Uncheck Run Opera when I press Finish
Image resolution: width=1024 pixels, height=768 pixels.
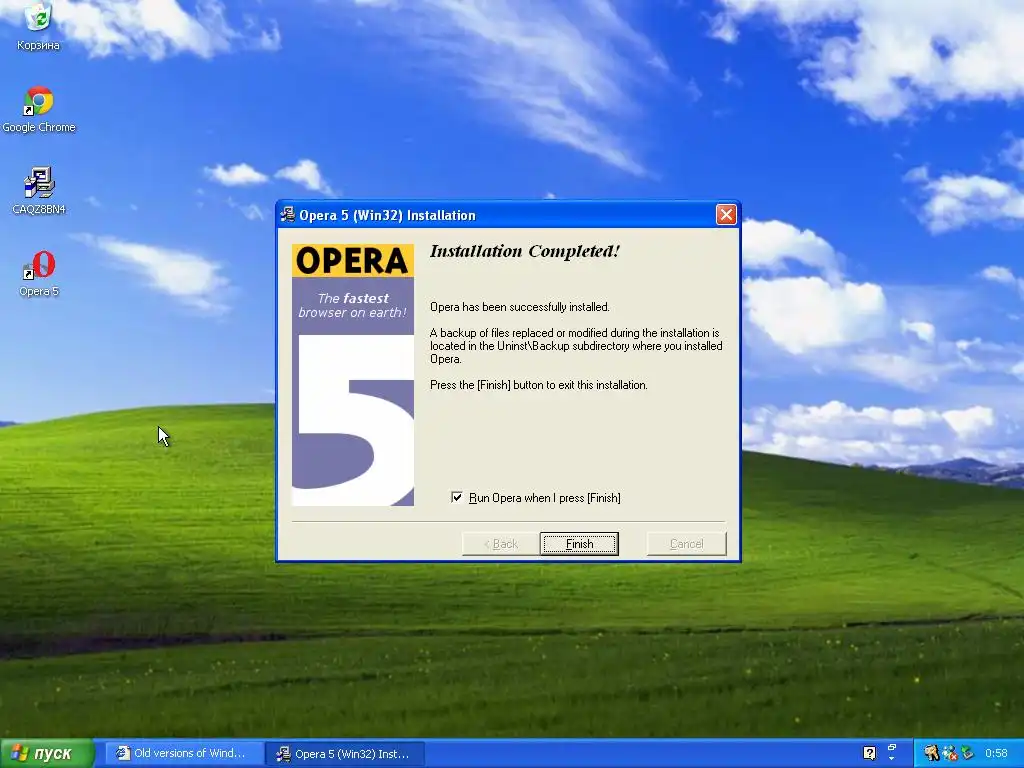point(456,498)
